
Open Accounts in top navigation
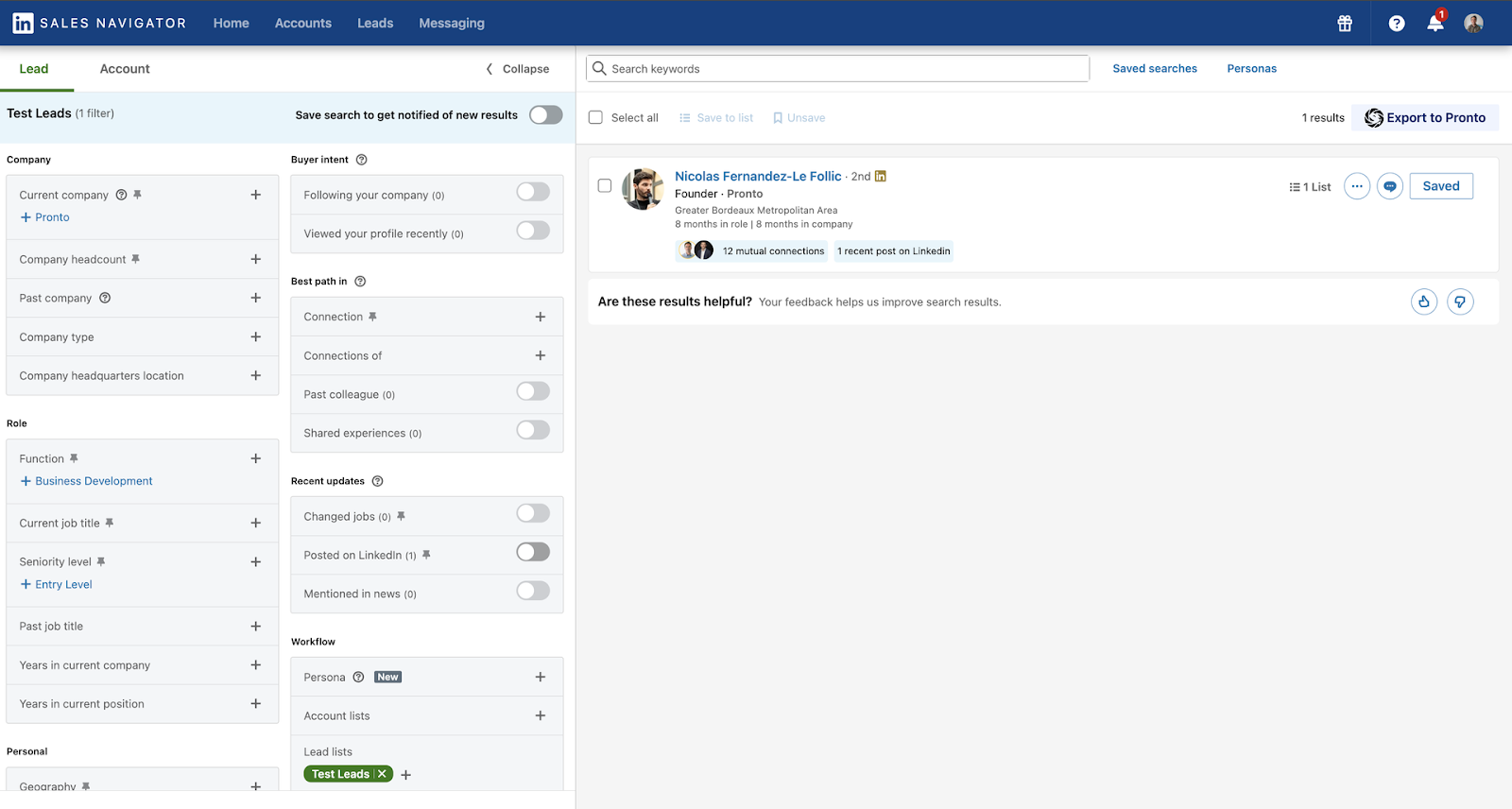pos(303,23)
